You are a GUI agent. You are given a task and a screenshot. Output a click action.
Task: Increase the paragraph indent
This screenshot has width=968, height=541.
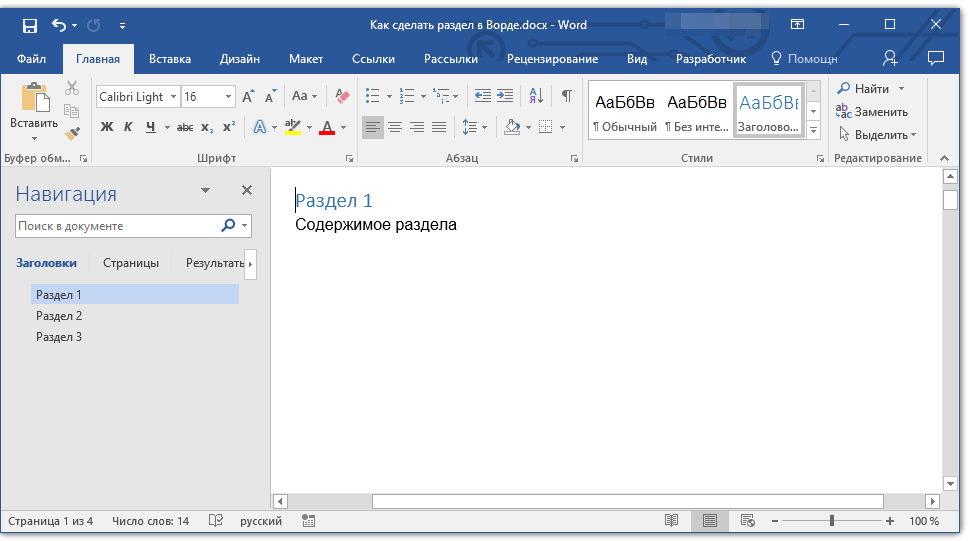click(505, 96)
